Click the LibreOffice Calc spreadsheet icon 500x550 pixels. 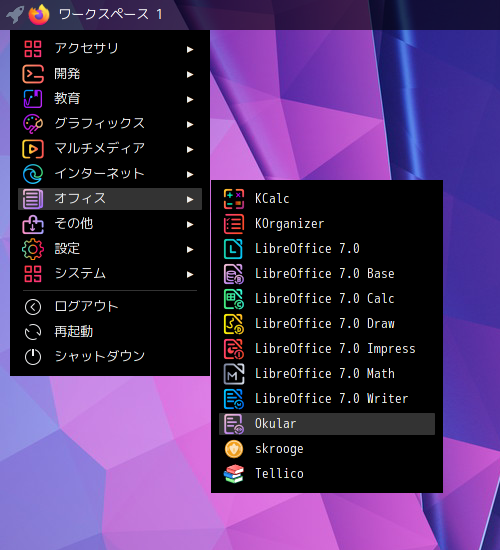click(234, 299)
